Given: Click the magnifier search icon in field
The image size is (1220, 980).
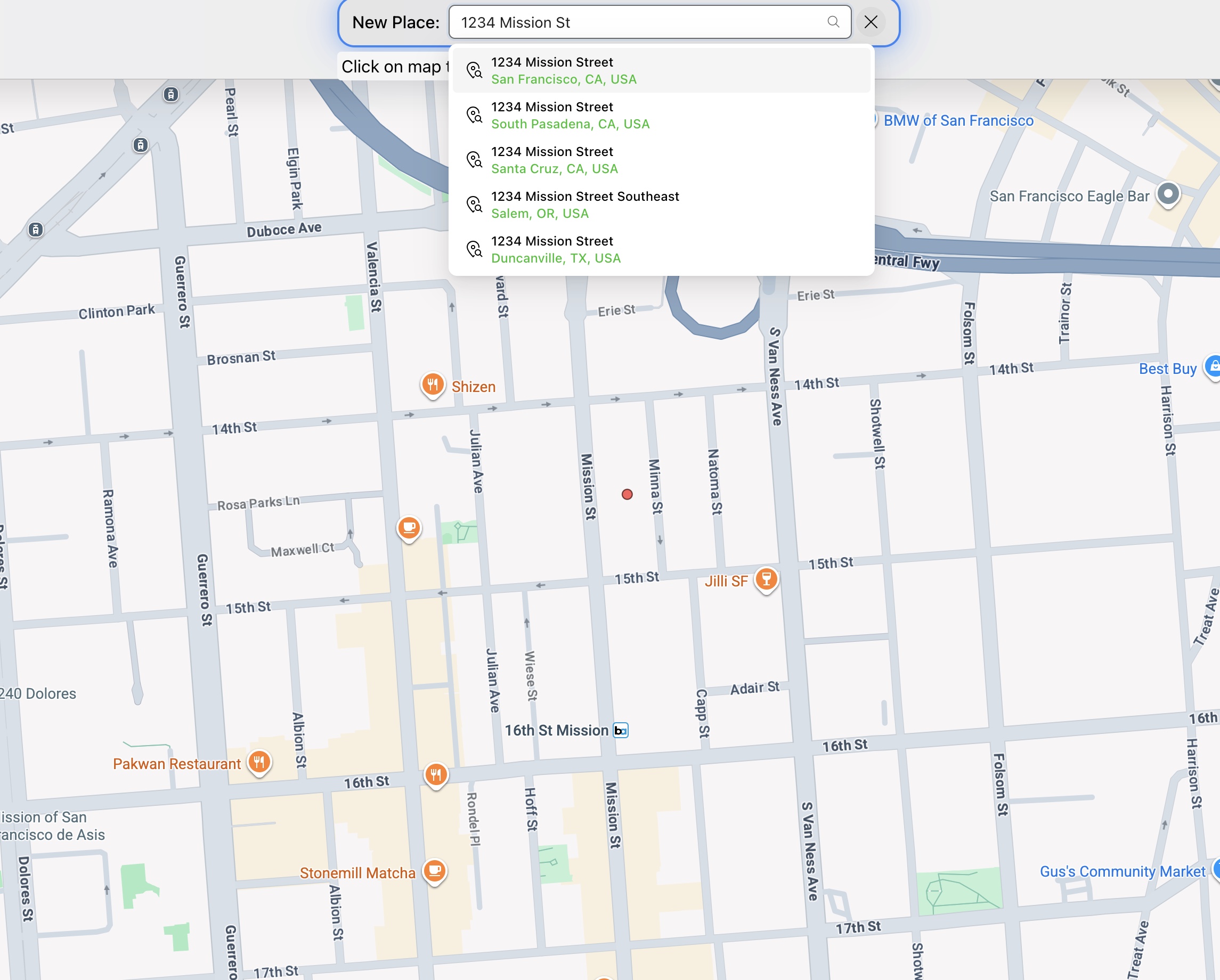Looking at the screenshot, I should coord(833,22).
